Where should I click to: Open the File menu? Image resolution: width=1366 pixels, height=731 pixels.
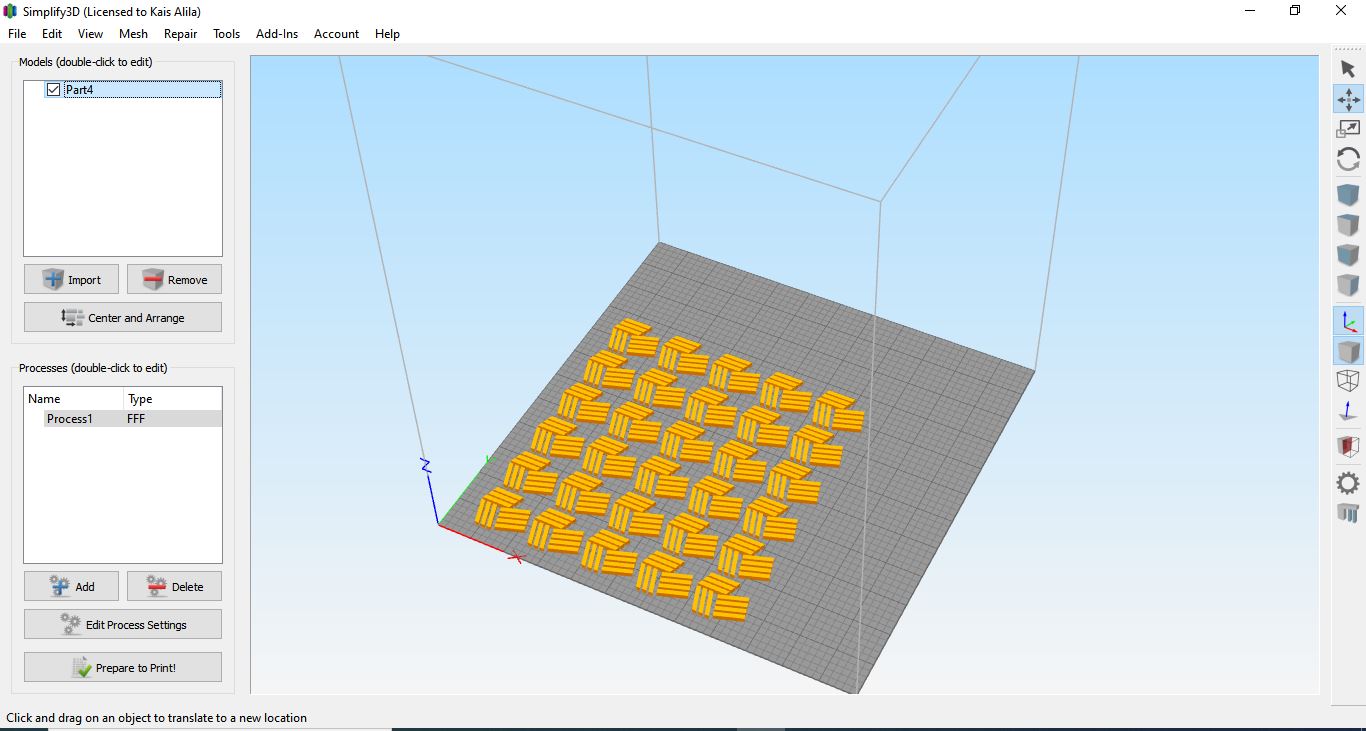[17, 33]
